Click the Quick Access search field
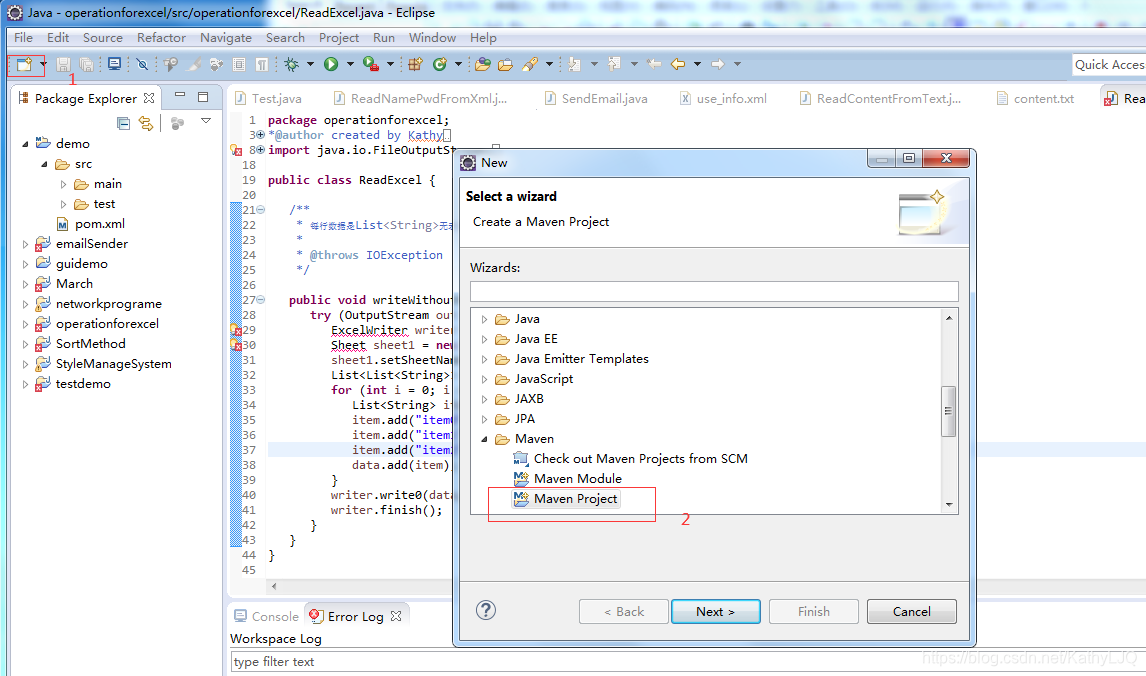 tap(1109, 64)
